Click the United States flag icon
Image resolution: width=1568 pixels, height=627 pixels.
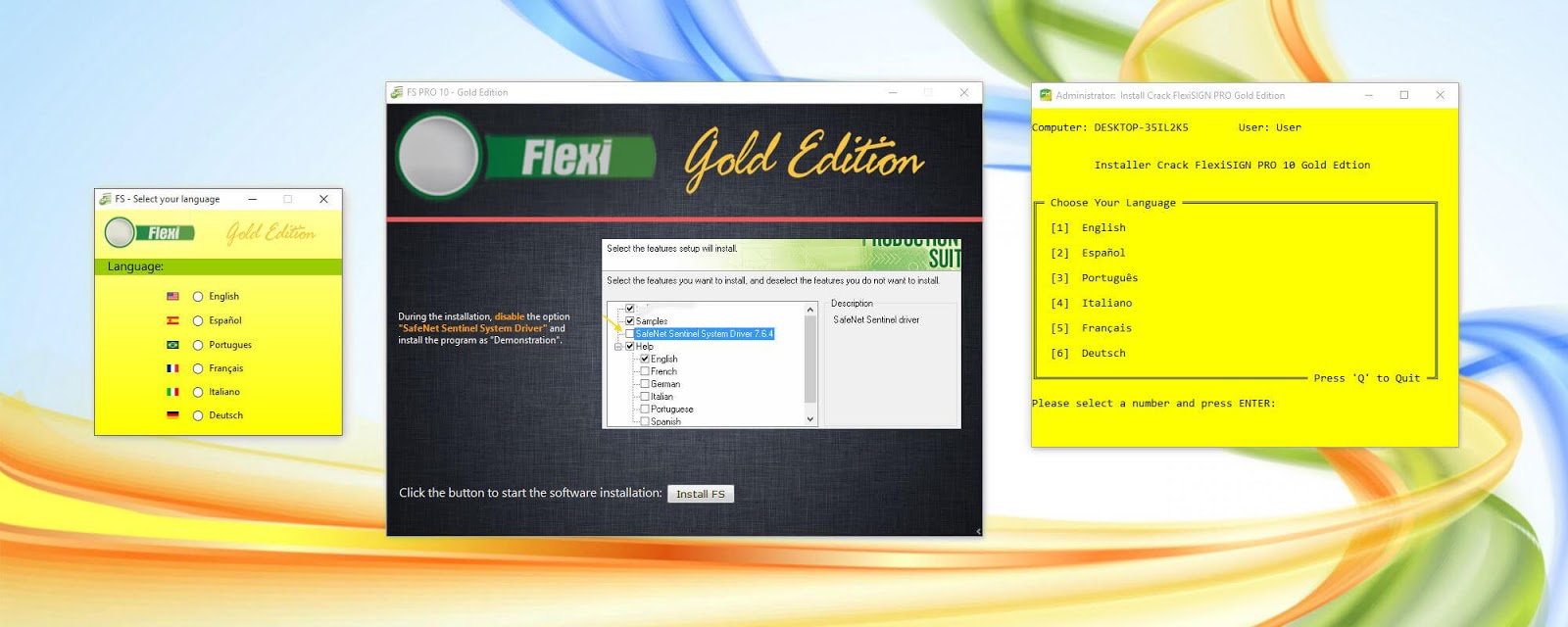[x=172, y=296]
